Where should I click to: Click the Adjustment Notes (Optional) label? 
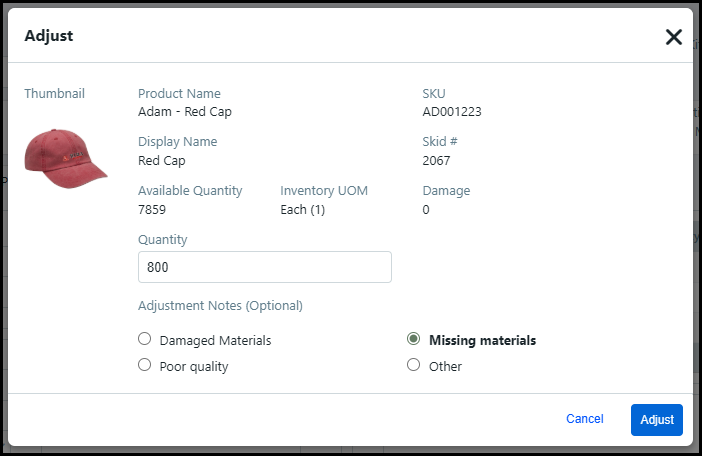coord(220,305)
